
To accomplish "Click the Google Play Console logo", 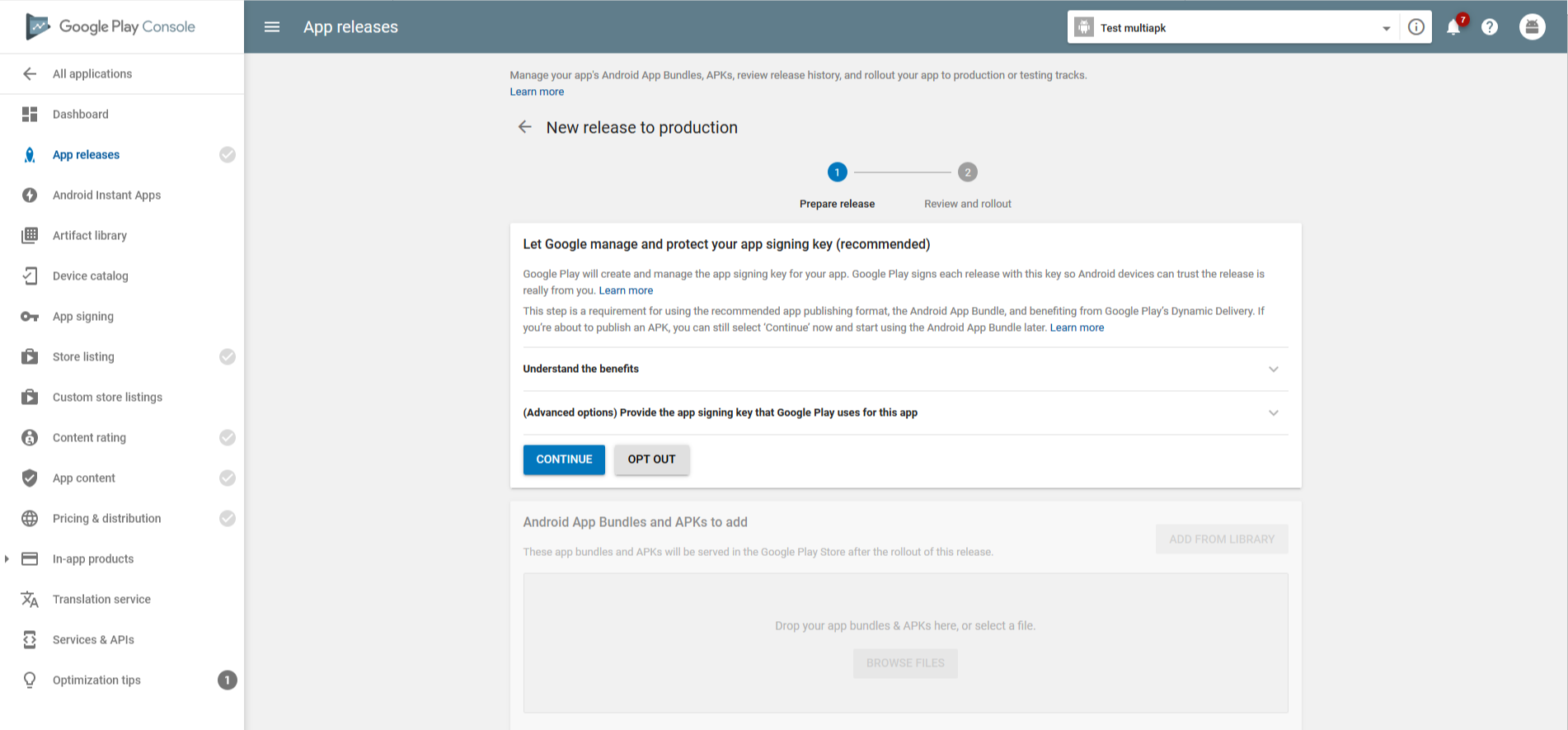I will pos(110,26).
